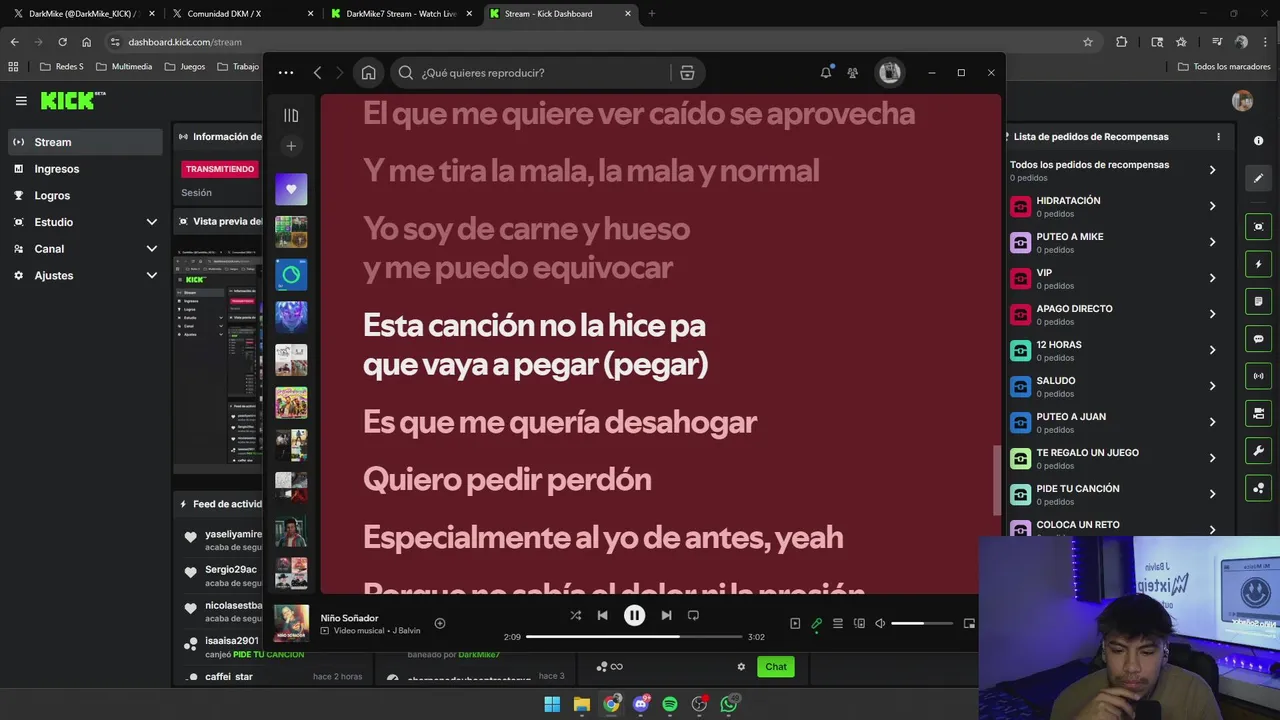This screenshot has width=1280, height=720.
Task: Toggle lightning quick actions widget
Action: point(1258,265)
